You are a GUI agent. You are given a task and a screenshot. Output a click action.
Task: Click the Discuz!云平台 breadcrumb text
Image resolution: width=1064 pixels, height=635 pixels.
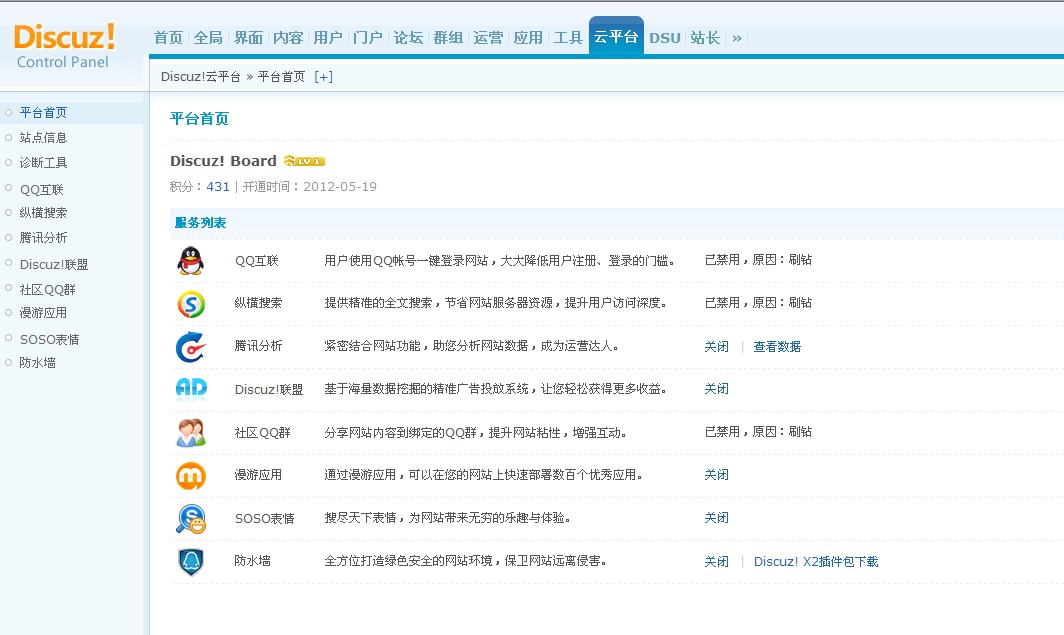[201, 77]
